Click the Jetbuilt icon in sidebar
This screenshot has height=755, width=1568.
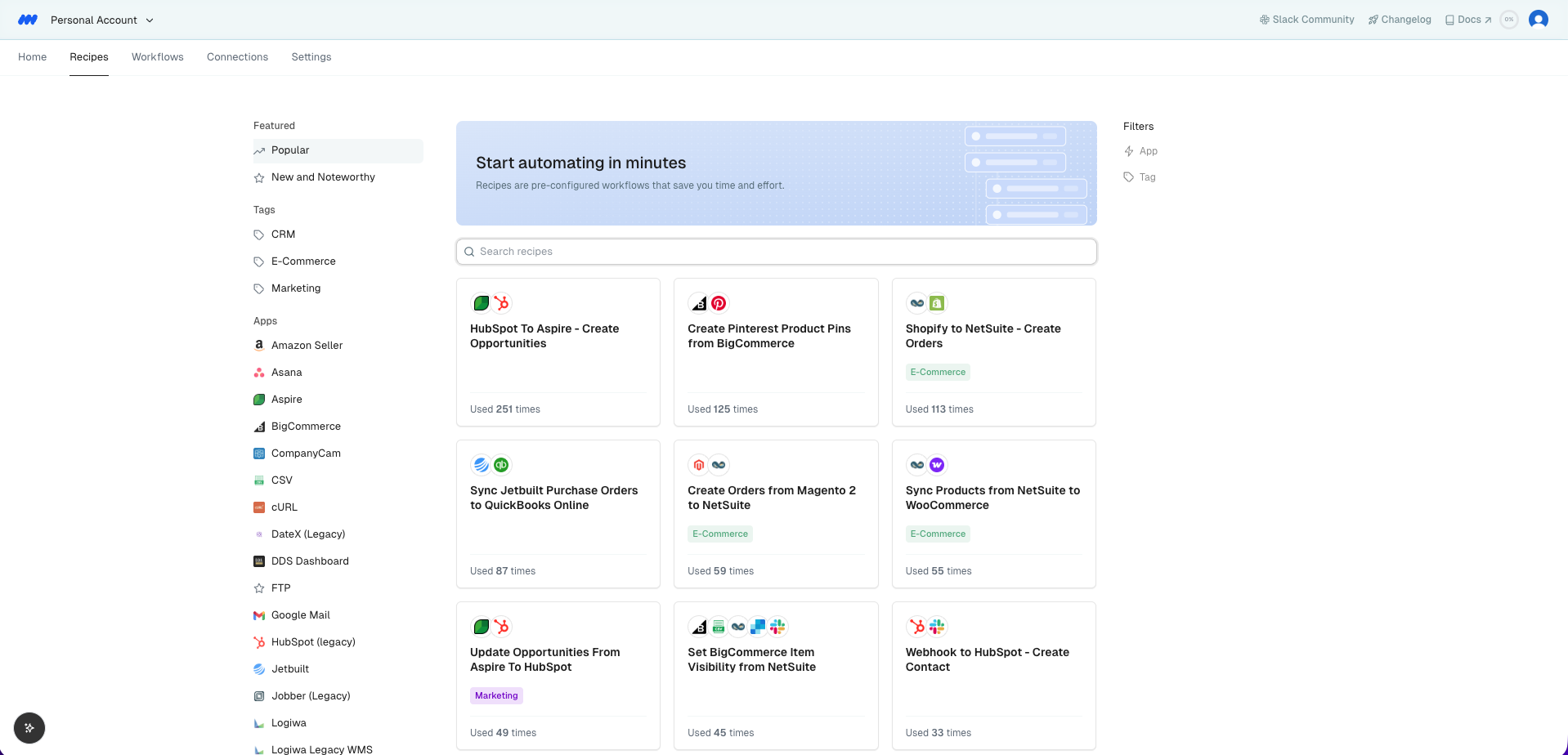[x=259, y=669]
